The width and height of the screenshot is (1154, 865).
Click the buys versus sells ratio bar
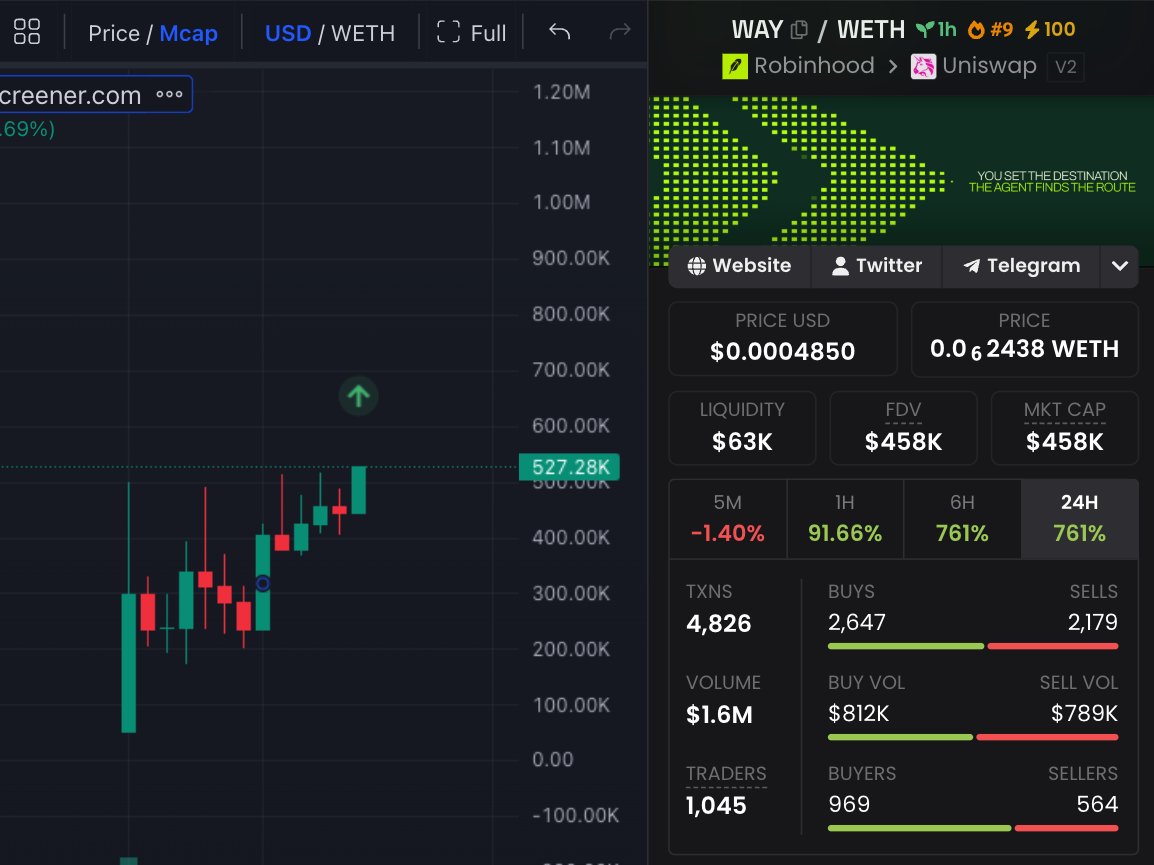point(973,646)
